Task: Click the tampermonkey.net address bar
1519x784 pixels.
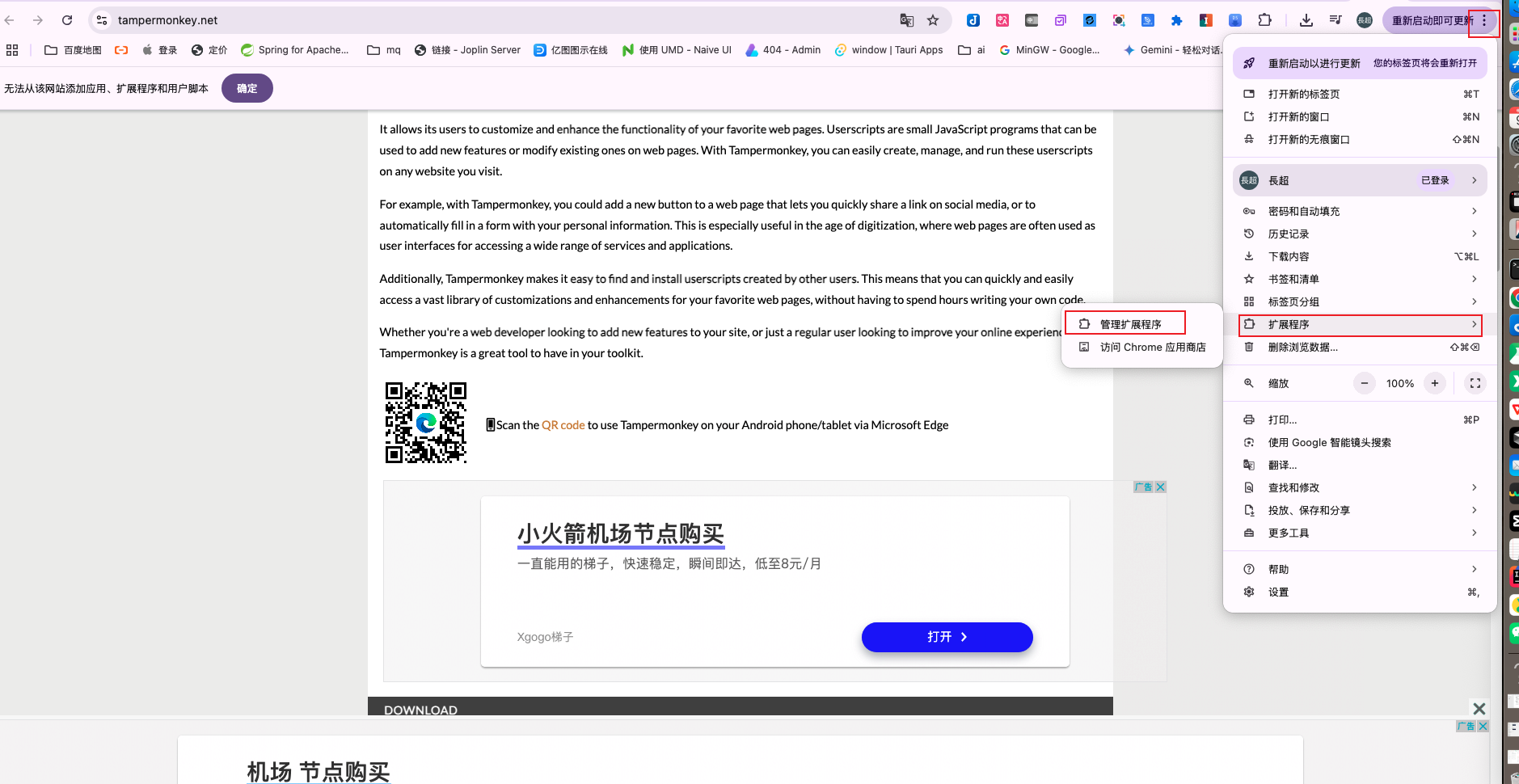Action: (485, 20)
